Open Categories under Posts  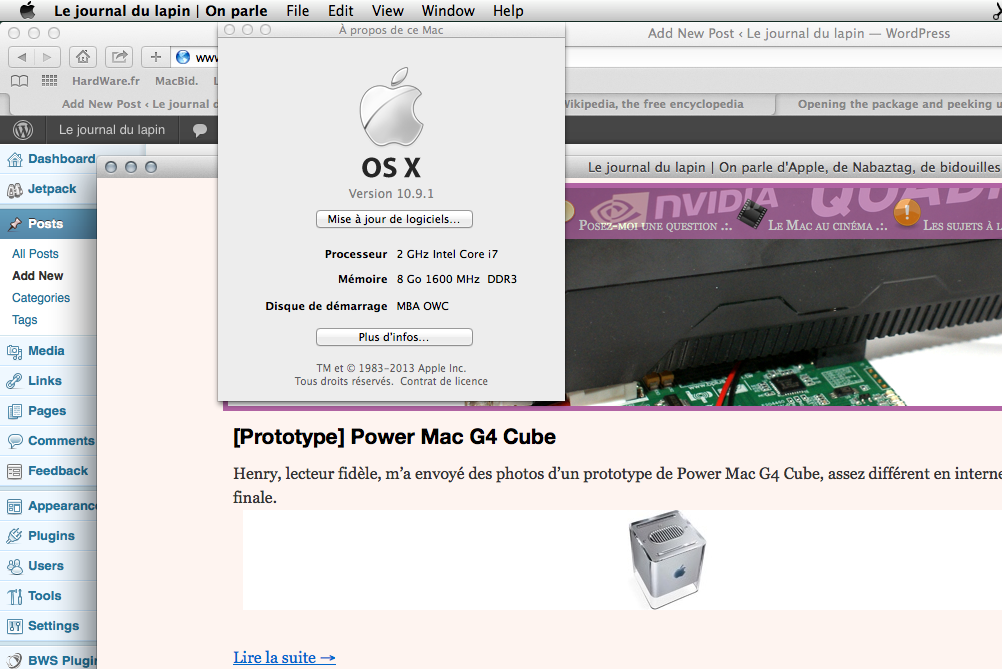click(x=41, y=298)
